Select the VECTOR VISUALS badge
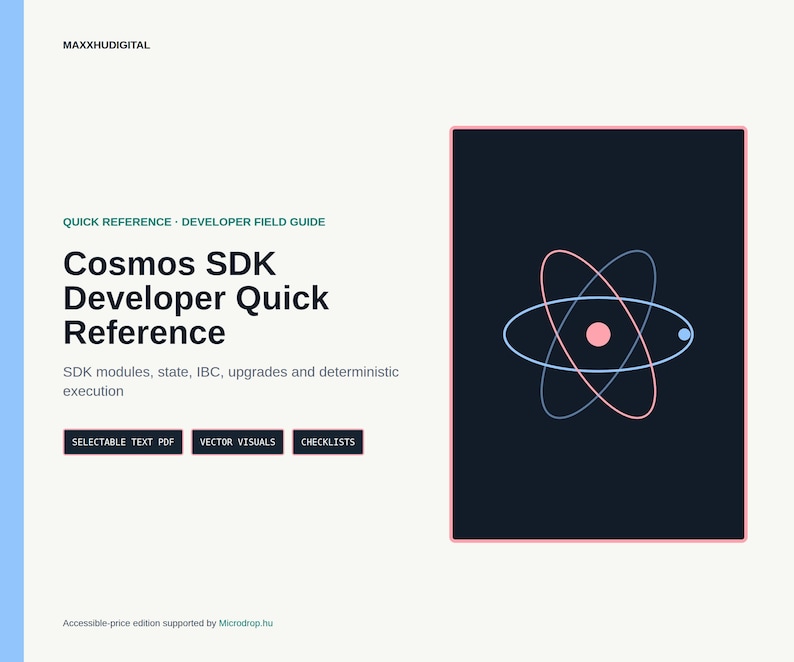This screenshot has height=662, width=794. 237,442
